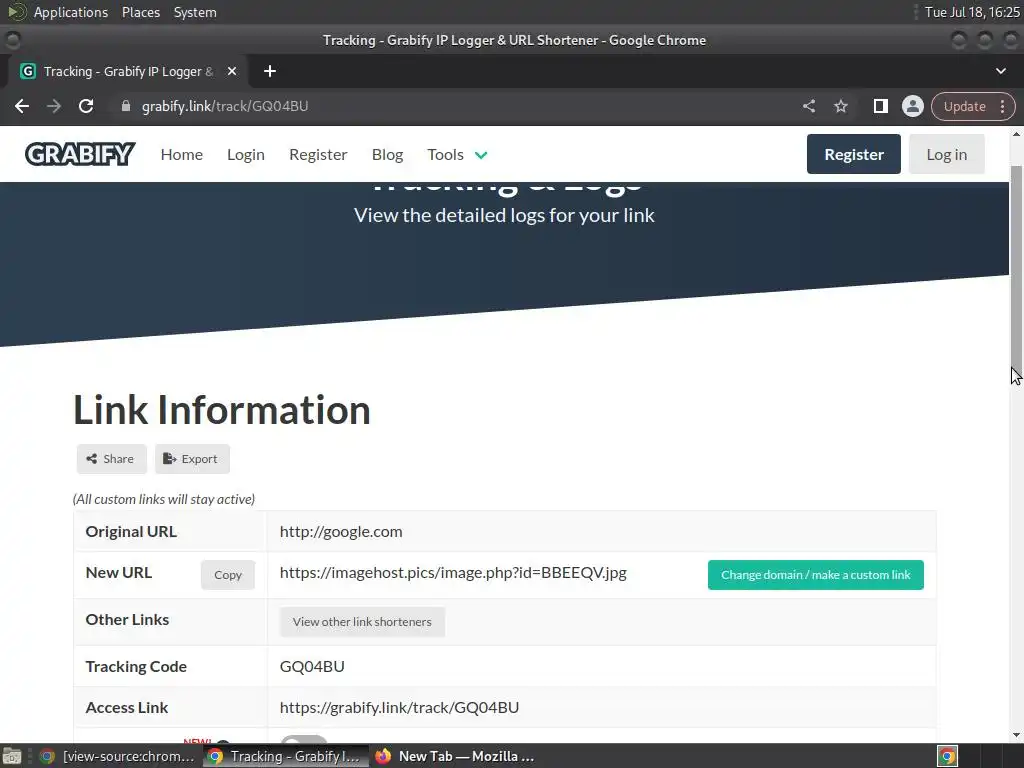
Task: Toggle the switch below Access Link
Action: pyautogui.click(x=304, y=739)
